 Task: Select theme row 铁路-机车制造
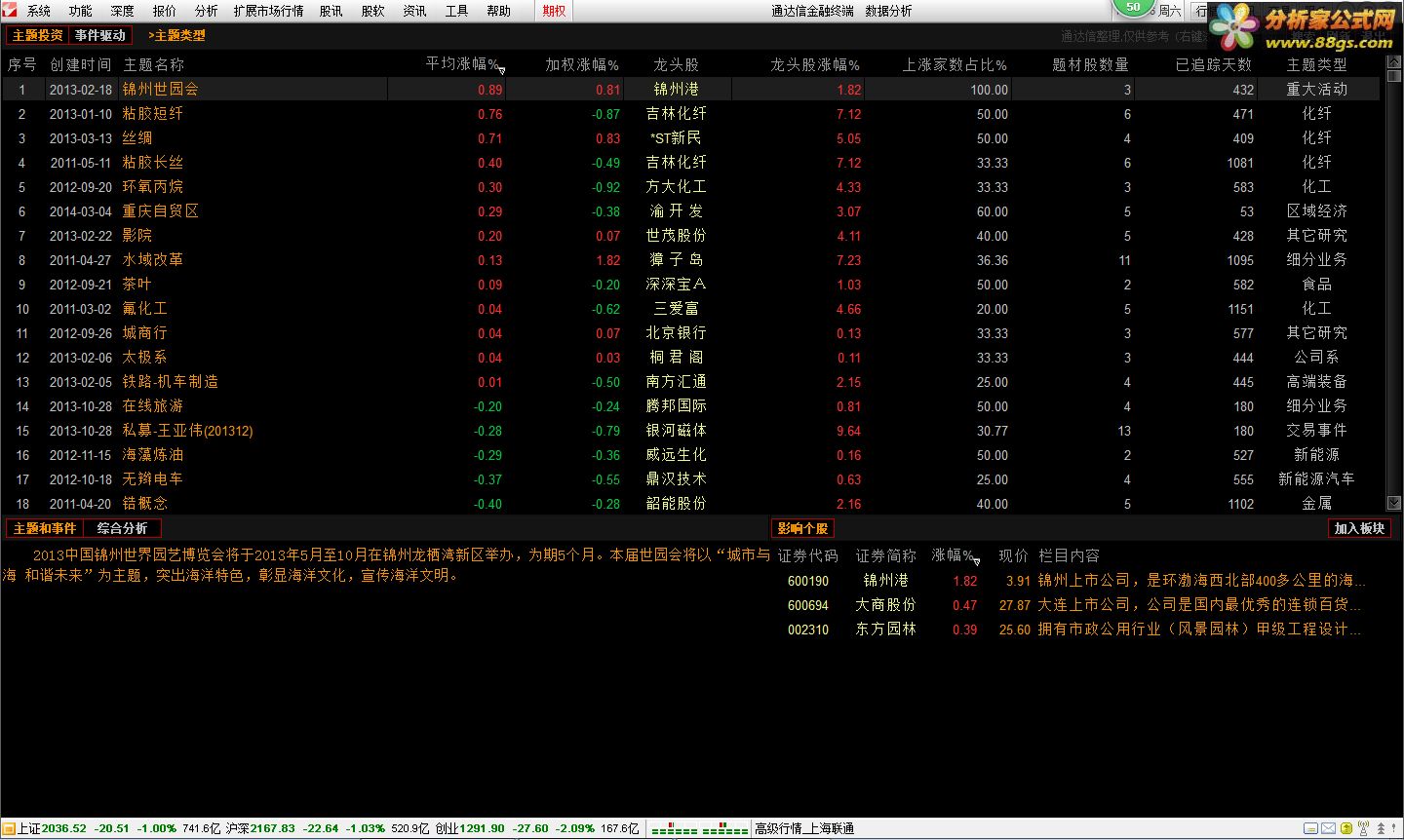coord(690,382)
